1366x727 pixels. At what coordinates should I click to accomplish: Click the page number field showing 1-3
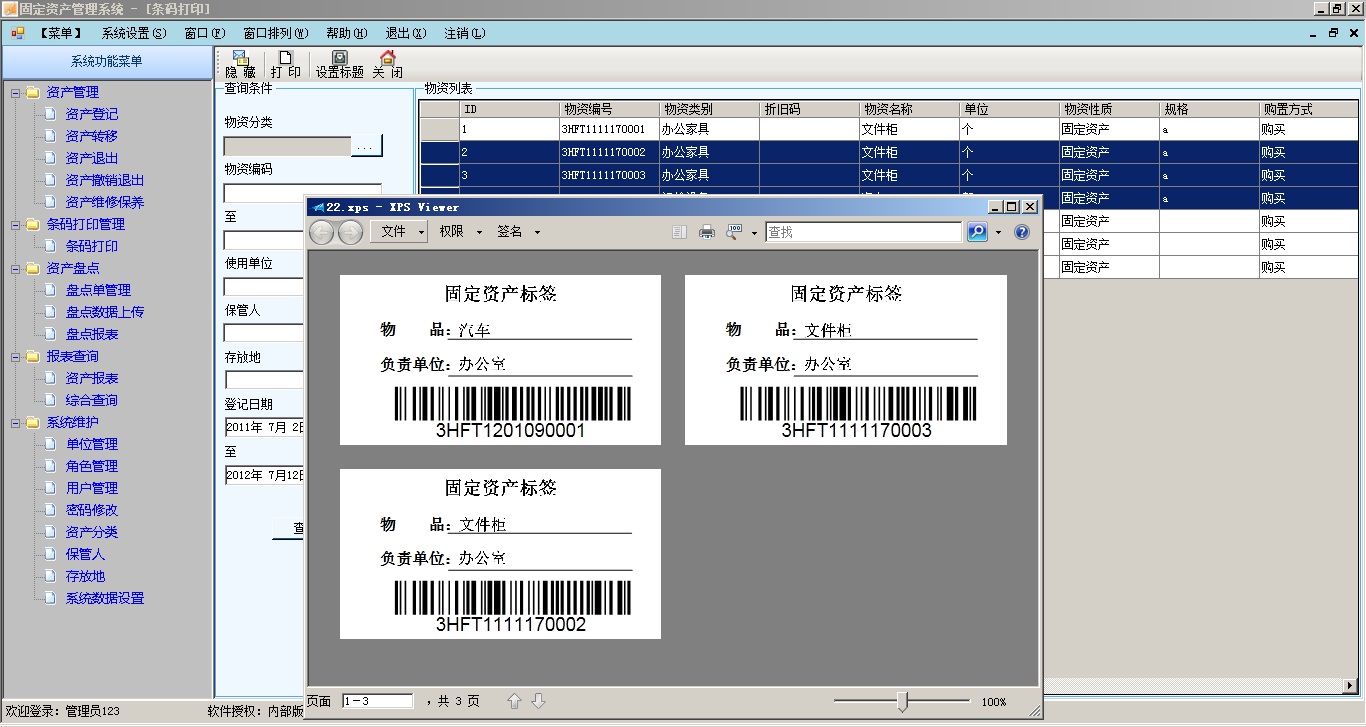point(378,702)
